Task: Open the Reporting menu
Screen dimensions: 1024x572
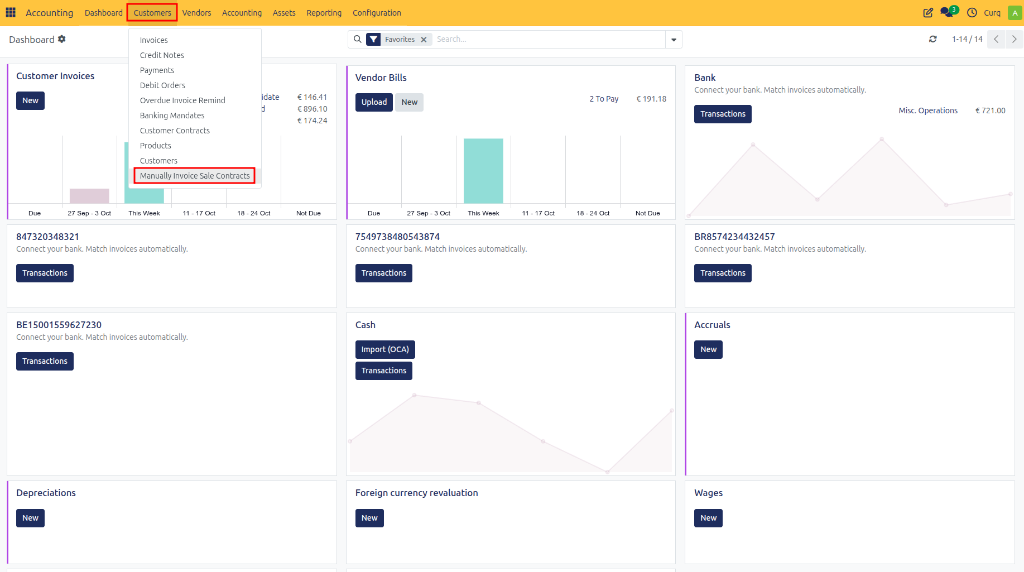Action: tap(324, 12)
